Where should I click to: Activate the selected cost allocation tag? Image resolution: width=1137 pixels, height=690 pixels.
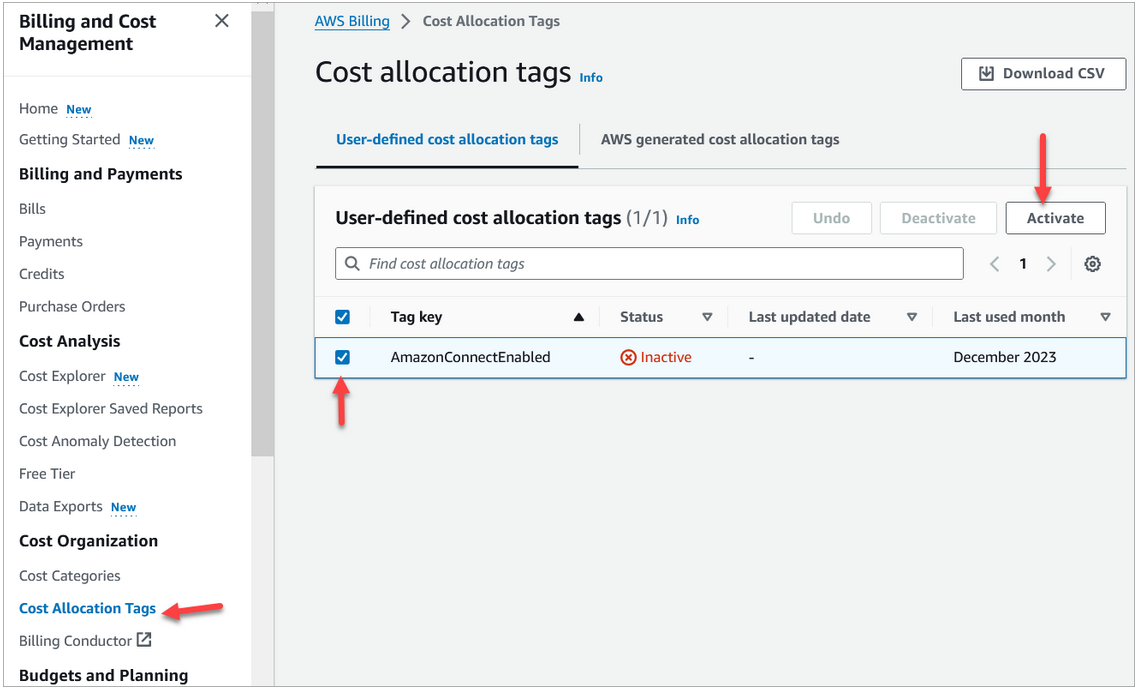tap(1055, 217)
